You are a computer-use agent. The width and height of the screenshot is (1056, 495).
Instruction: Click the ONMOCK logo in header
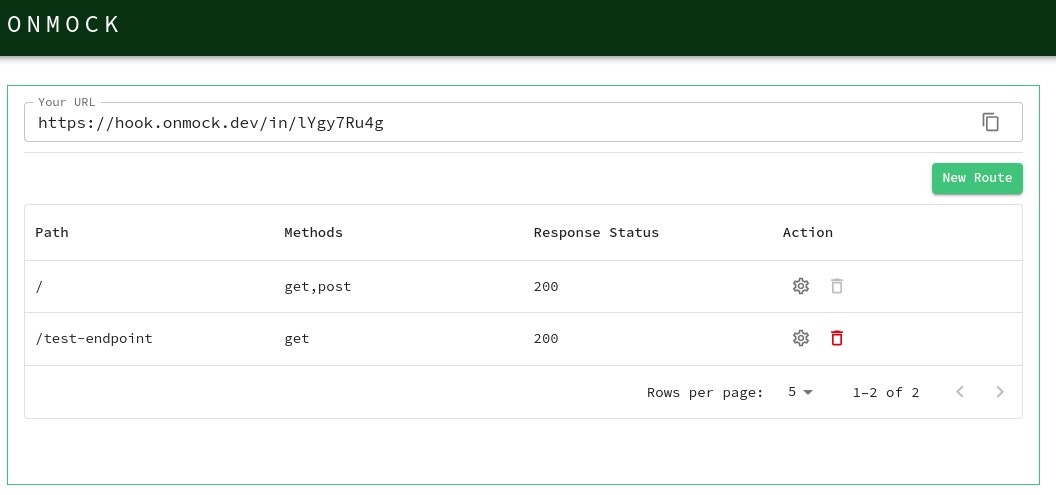[x=63, y=24]
